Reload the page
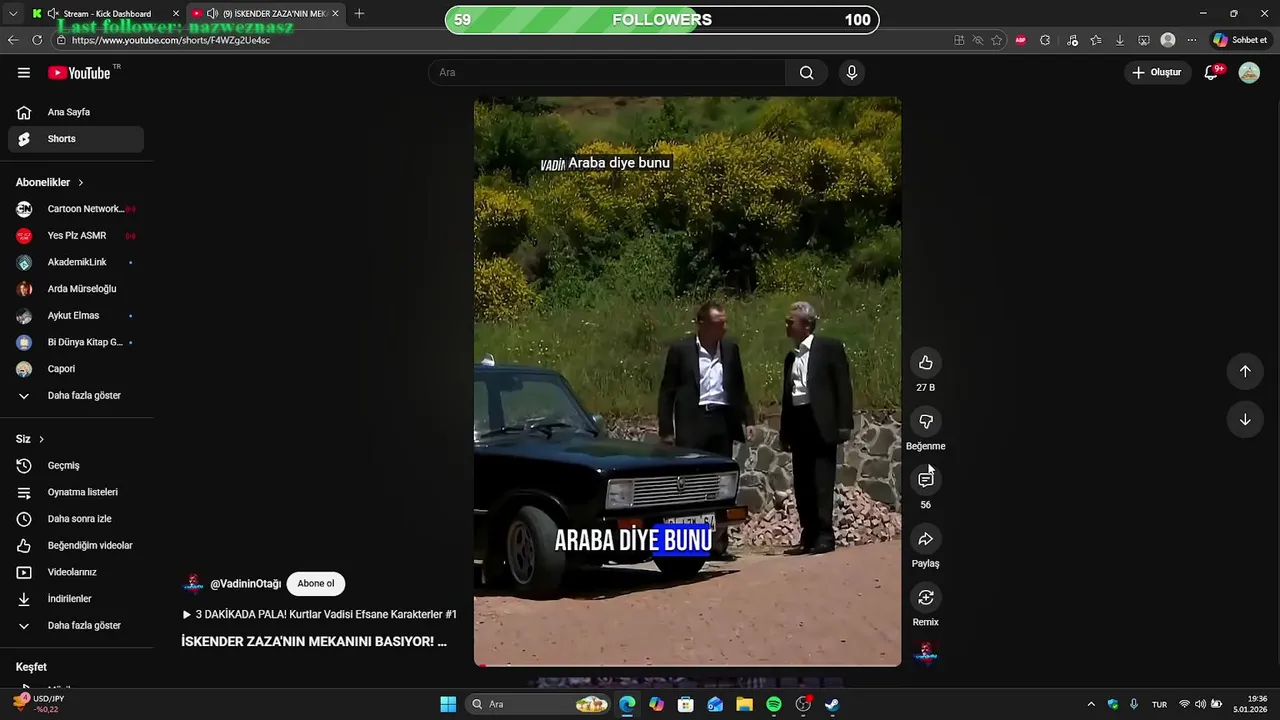Viewport: 1280px width, 720px height. [x=37, y=40]
